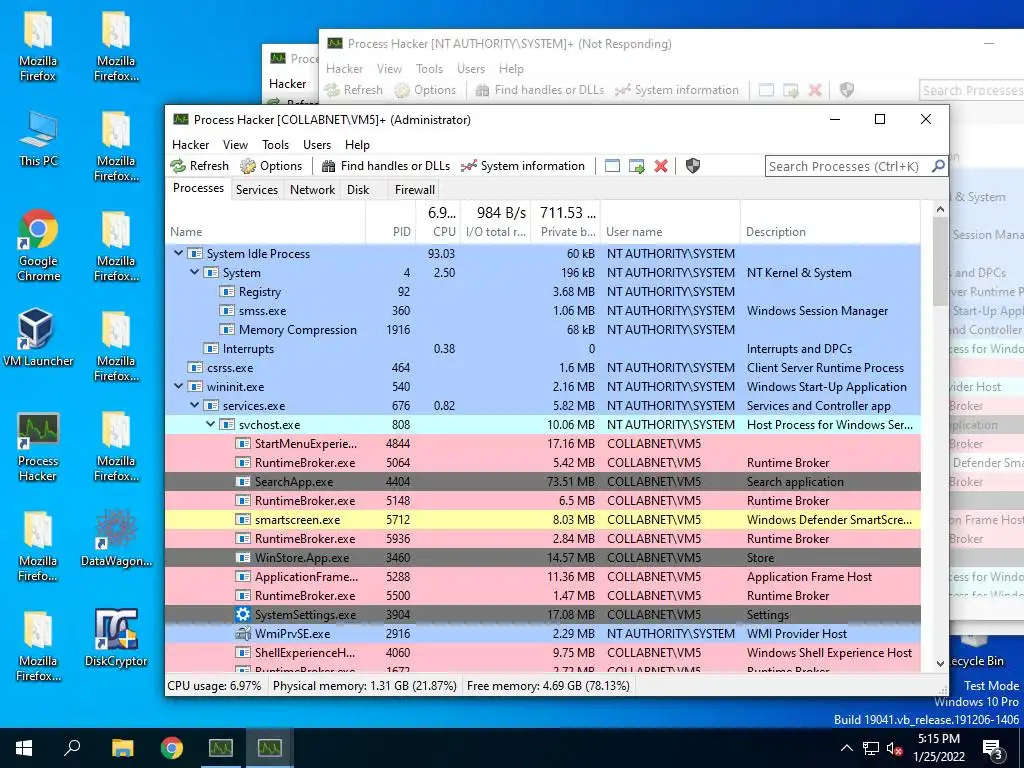Viewport: 1024px width, 768px height.
Task: Switch to the Firewall tab
Action: [415, 189]
